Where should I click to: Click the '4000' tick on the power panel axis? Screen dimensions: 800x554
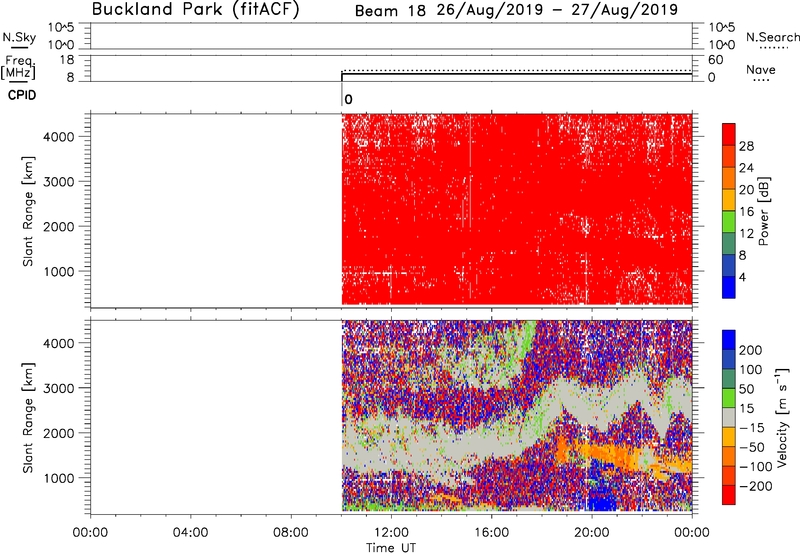pyautogui.click(x=59, y=137)
